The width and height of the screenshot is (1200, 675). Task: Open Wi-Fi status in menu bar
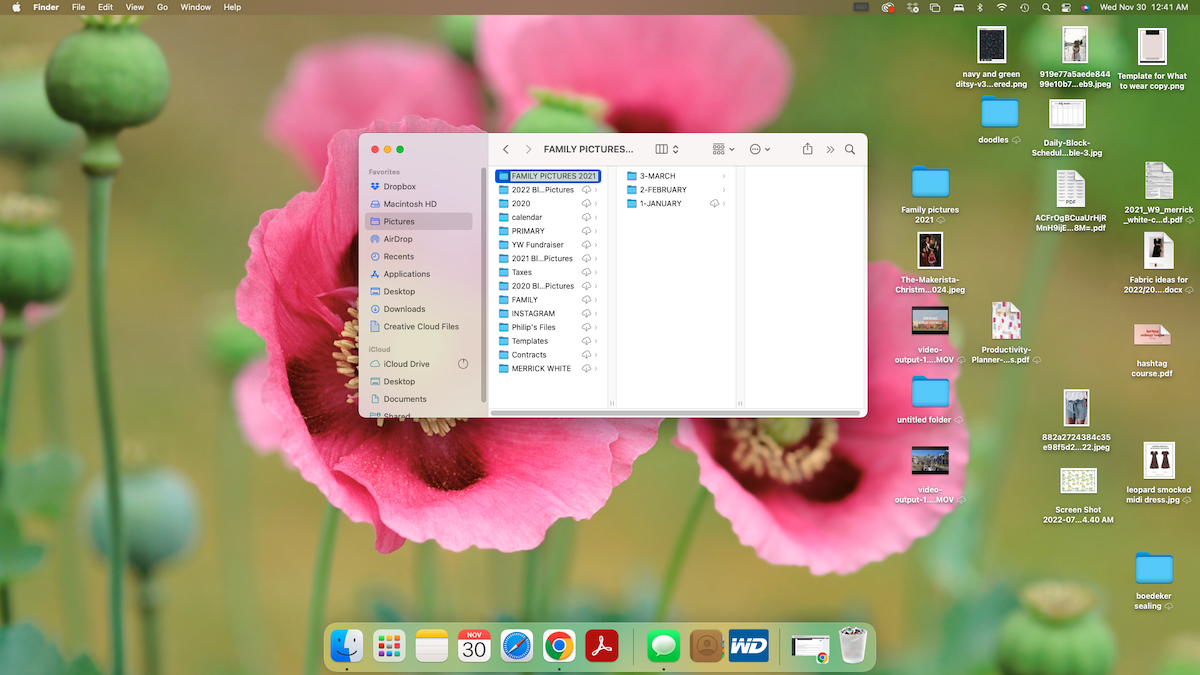(x=1002, y=7)
